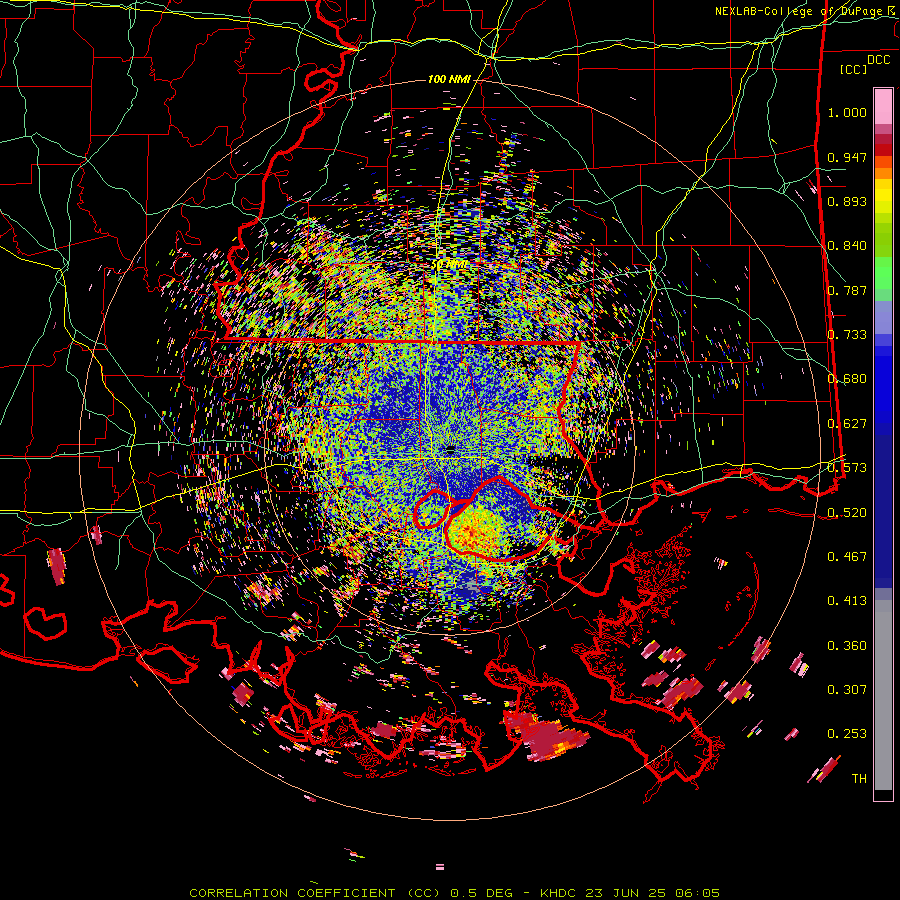The width and height of the screenshot is (900, 900).
Task: Select the TH threshold label
Action: pyautogui.click(x=859, y=779)
